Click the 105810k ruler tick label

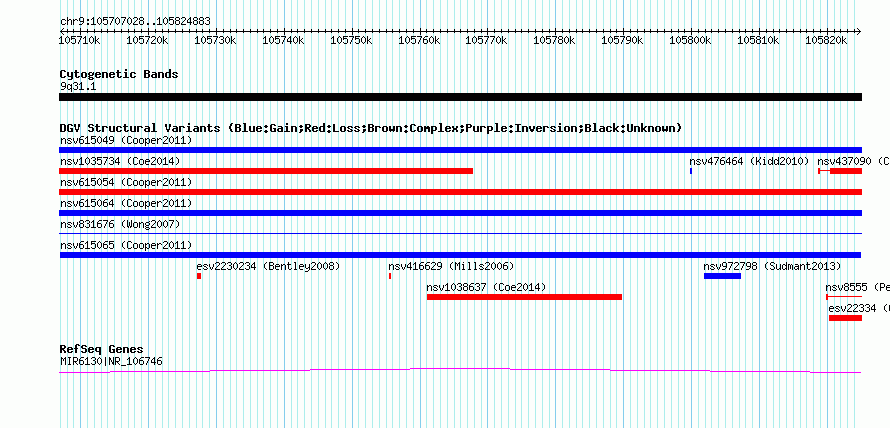click(x=758, y=40)
